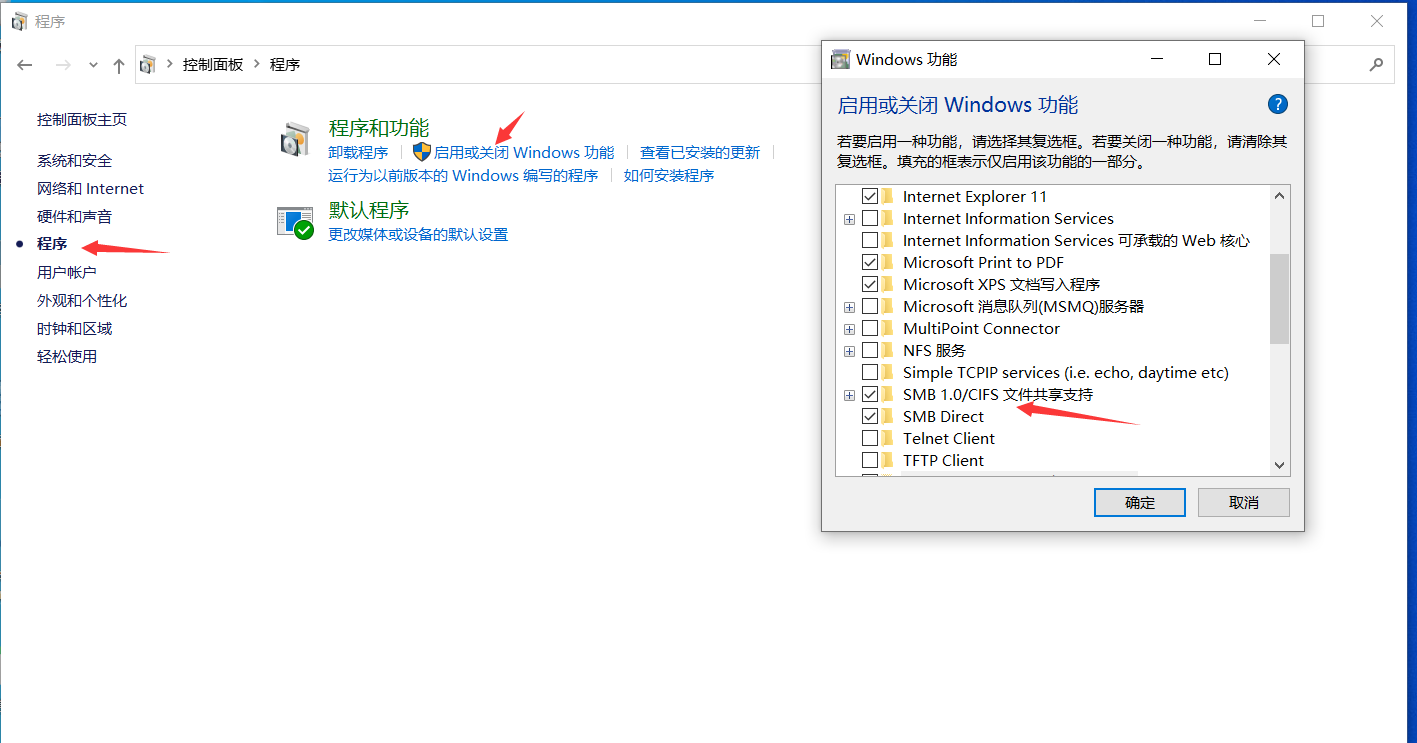Check Internet Information Services 可承载的 Web 核心
Screen dimensions: 1417x743
coord(870,240)
